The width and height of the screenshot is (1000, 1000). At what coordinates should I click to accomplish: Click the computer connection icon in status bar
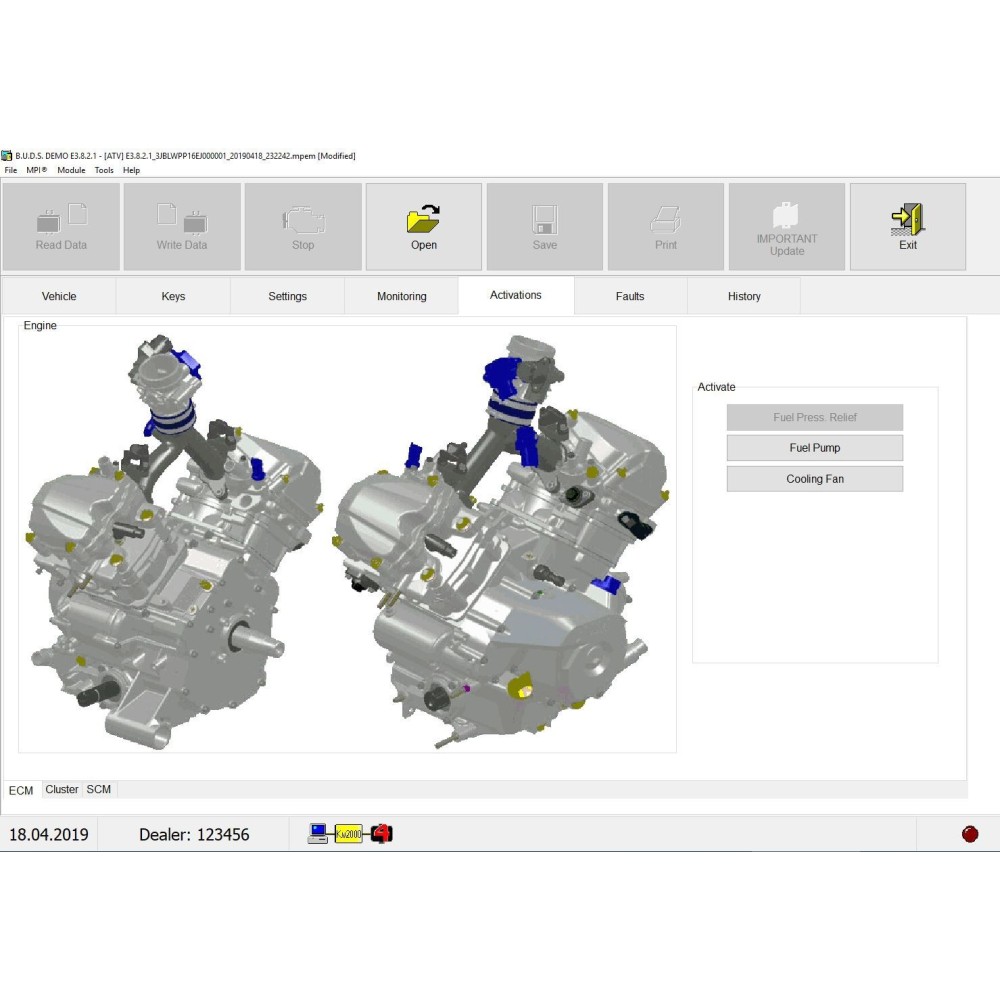(317, 831)
